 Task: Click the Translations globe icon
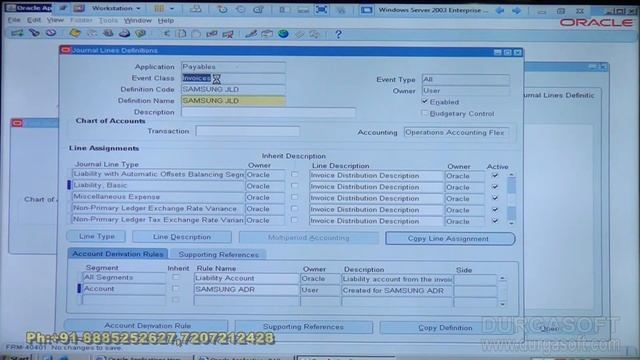pyautogui.click(x=283, y=34)
